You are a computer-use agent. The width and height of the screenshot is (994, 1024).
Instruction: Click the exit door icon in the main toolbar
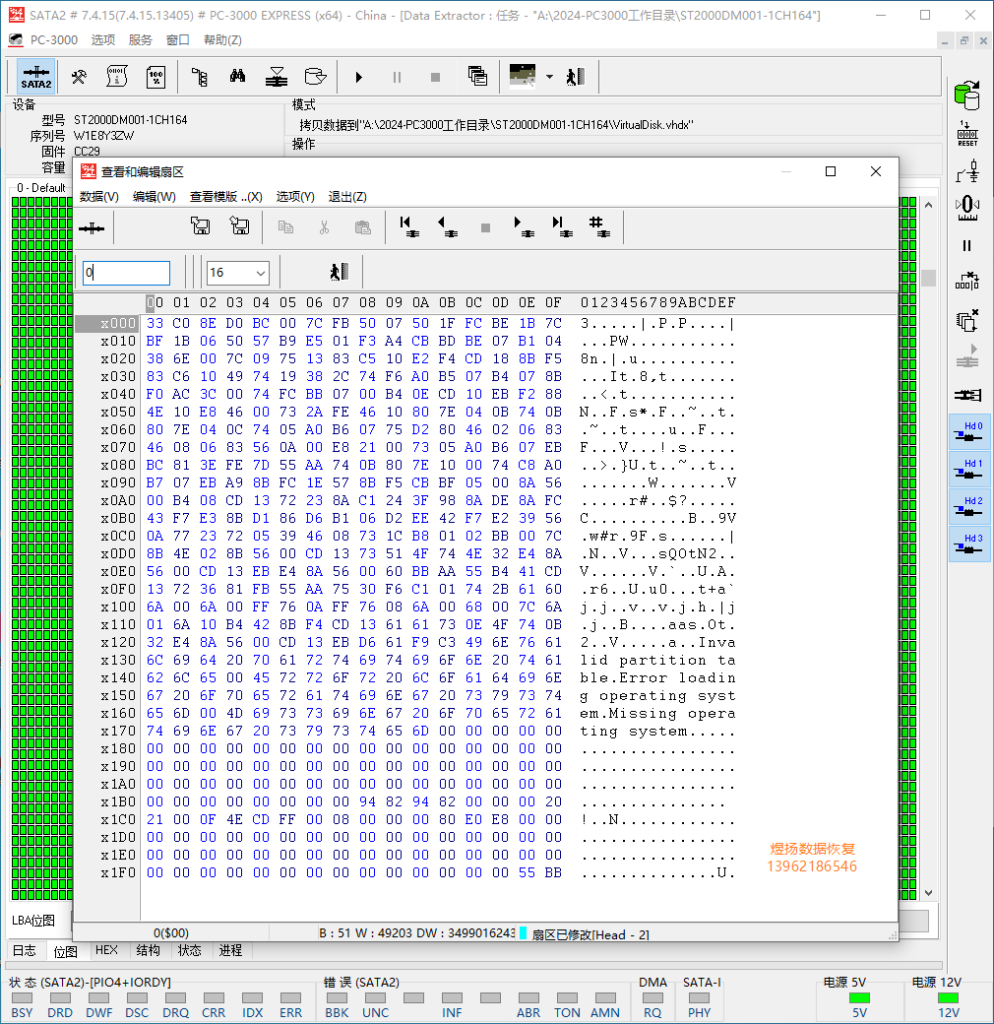coord(575,76)
